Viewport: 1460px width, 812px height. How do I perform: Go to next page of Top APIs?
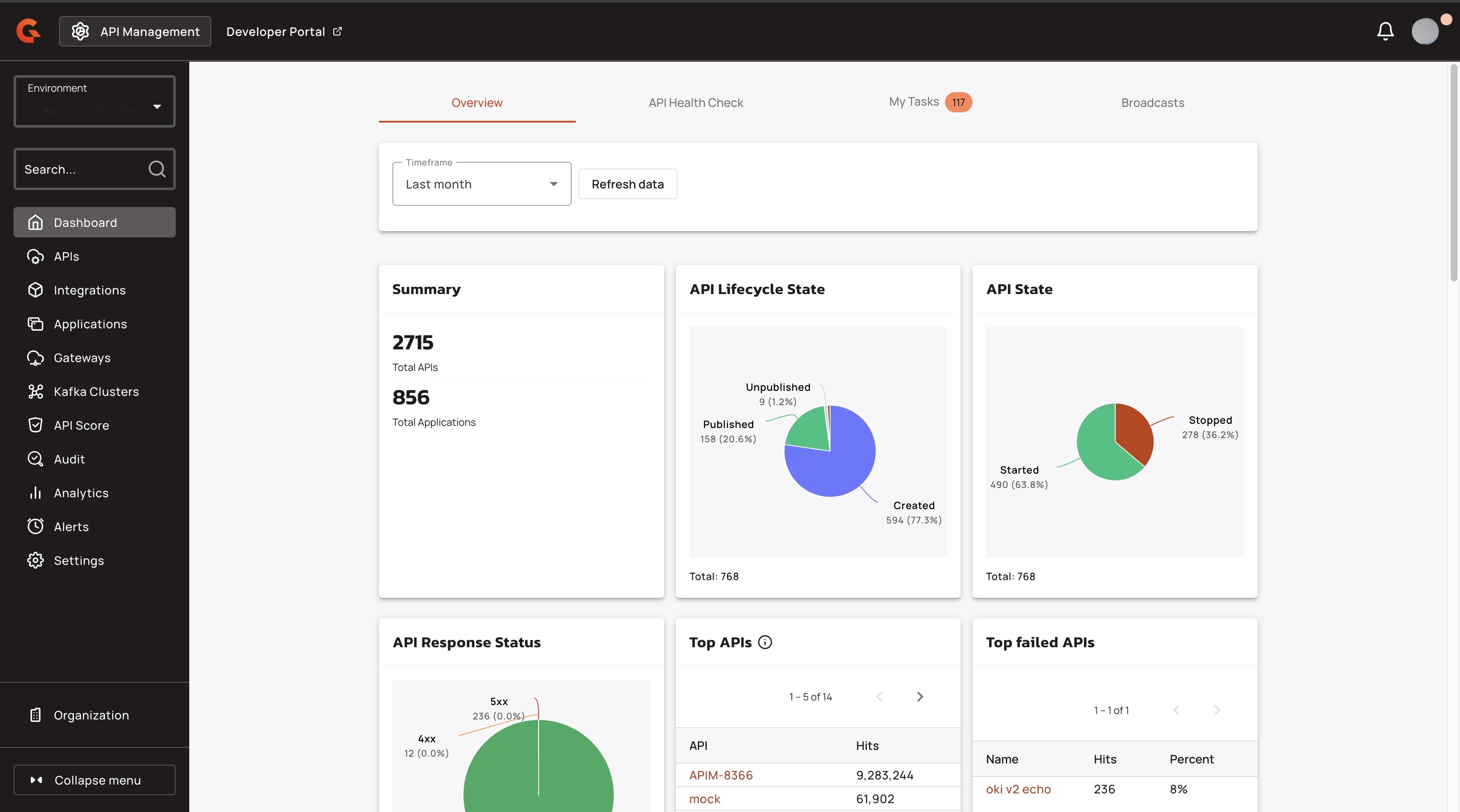tap(920, 696)
